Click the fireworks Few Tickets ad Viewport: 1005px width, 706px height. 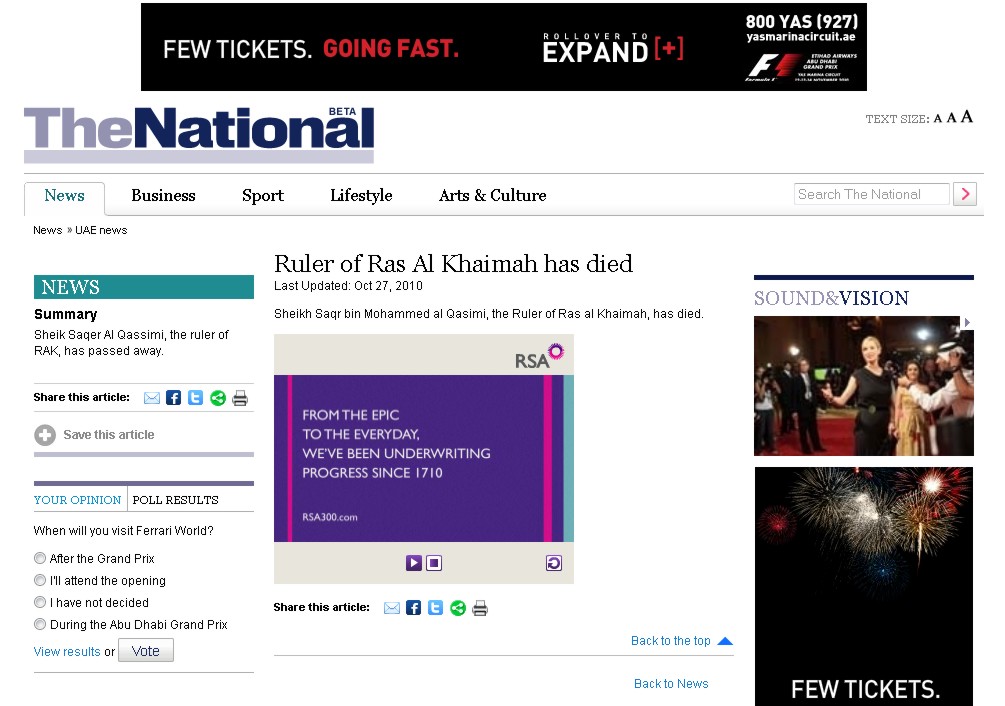pos(863,586)
